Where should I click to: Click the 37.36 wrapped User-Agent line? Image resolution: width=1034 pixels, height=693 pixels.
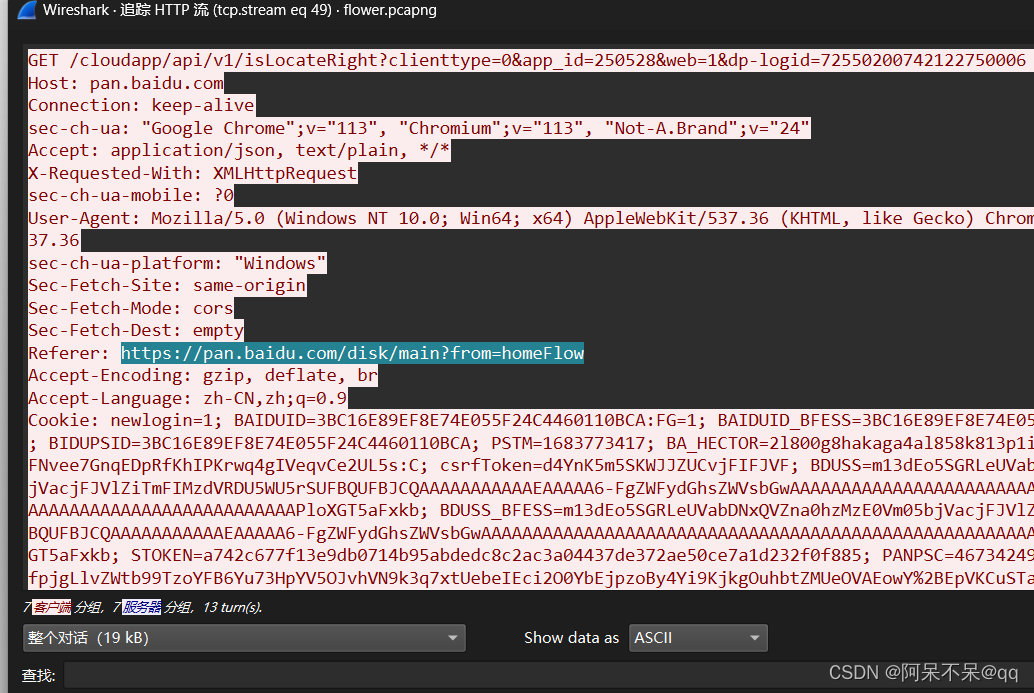[53, 240]
